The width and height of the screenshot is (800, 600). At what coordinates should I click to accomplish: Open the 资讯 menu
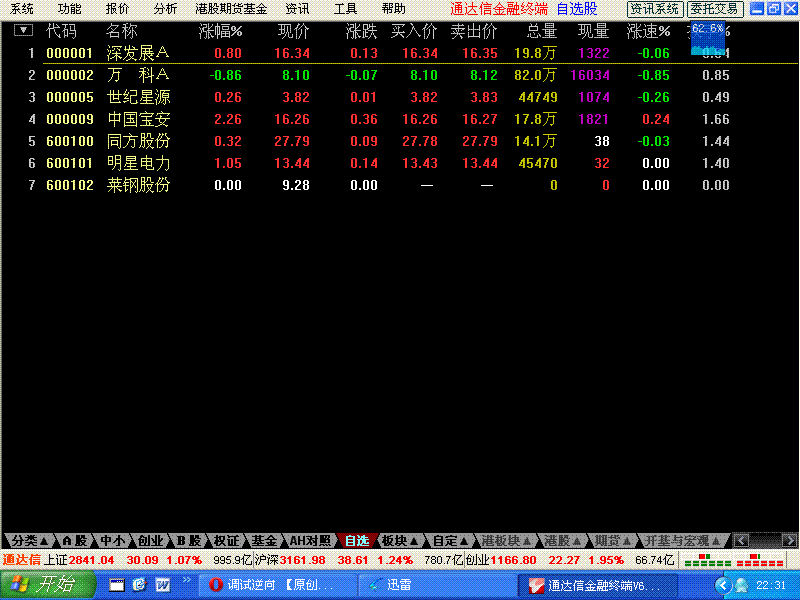tap(297, 9)
